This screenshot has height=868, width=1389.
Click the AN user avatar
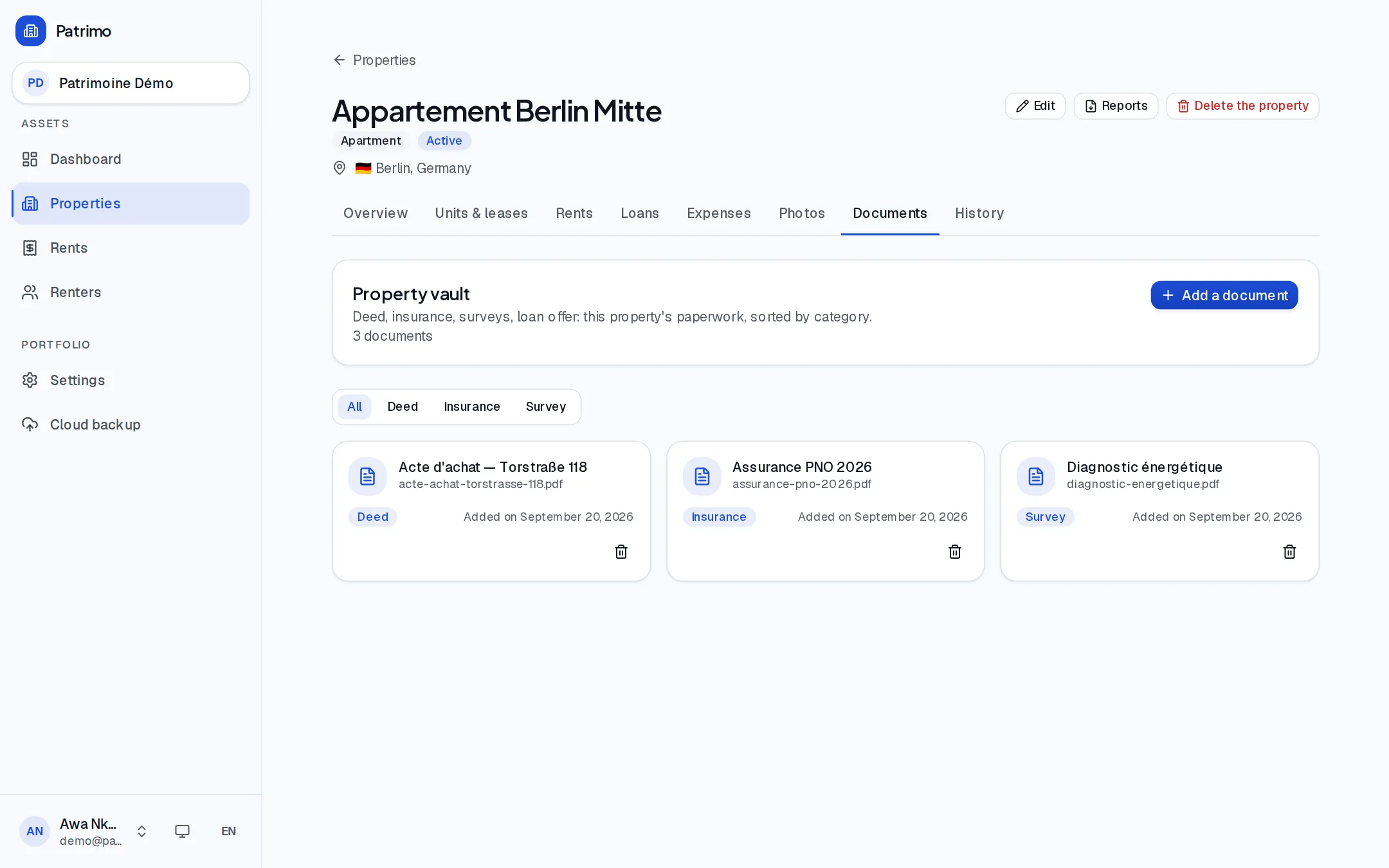pos(35,831)
